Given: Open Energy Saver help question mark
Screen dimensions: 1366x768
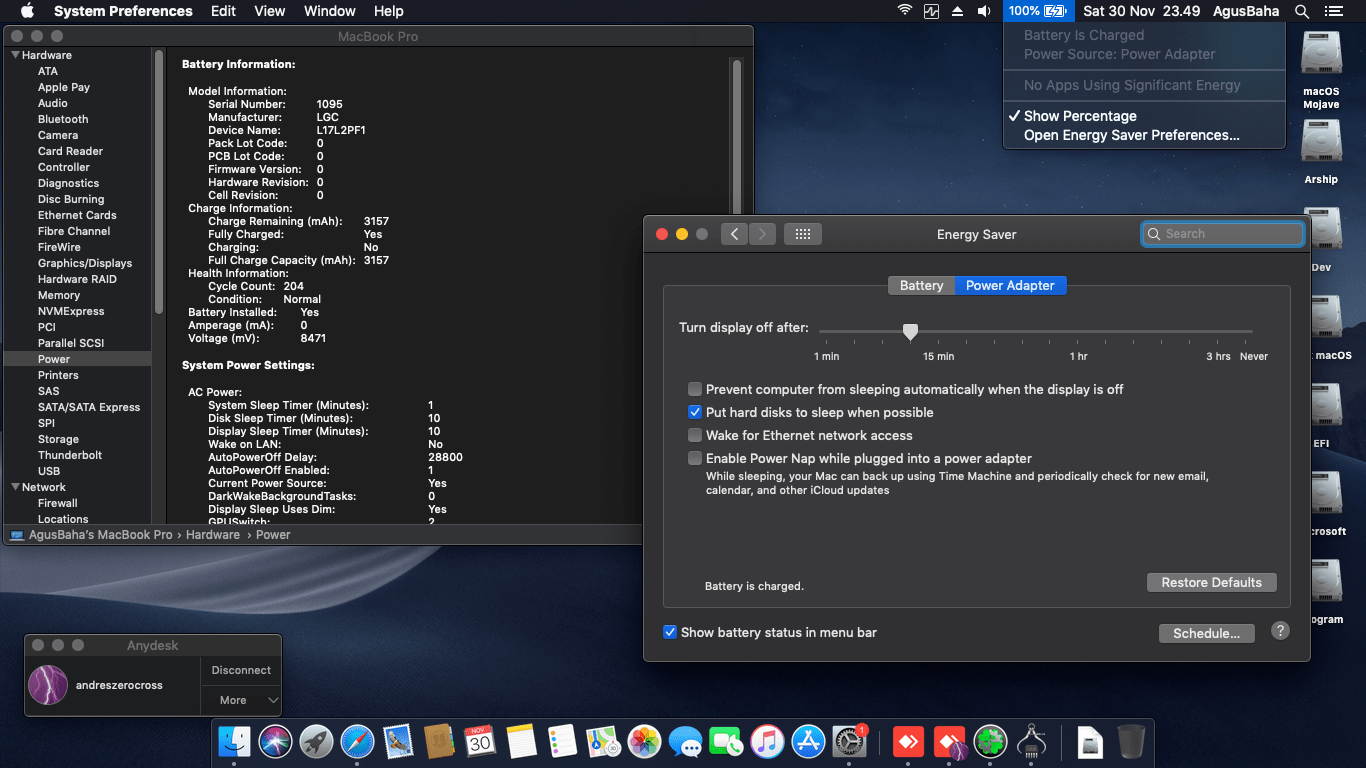Looking at the screenshot, I should pyautogui.click(x=1280, y=630).
